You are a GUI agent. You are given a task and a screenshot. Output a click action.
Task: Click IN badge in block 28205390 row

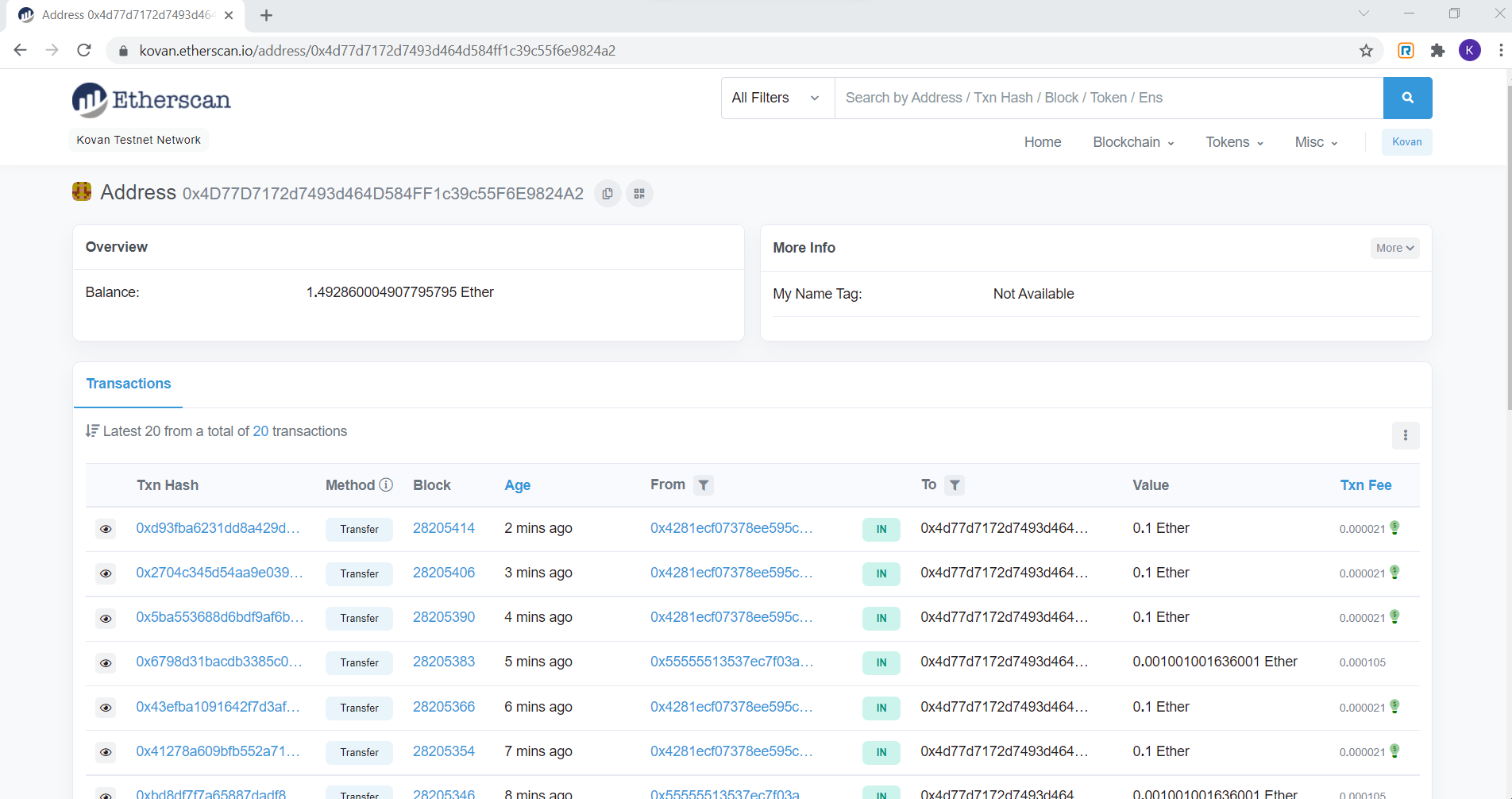pyautogui.click(x=881, y=618)
